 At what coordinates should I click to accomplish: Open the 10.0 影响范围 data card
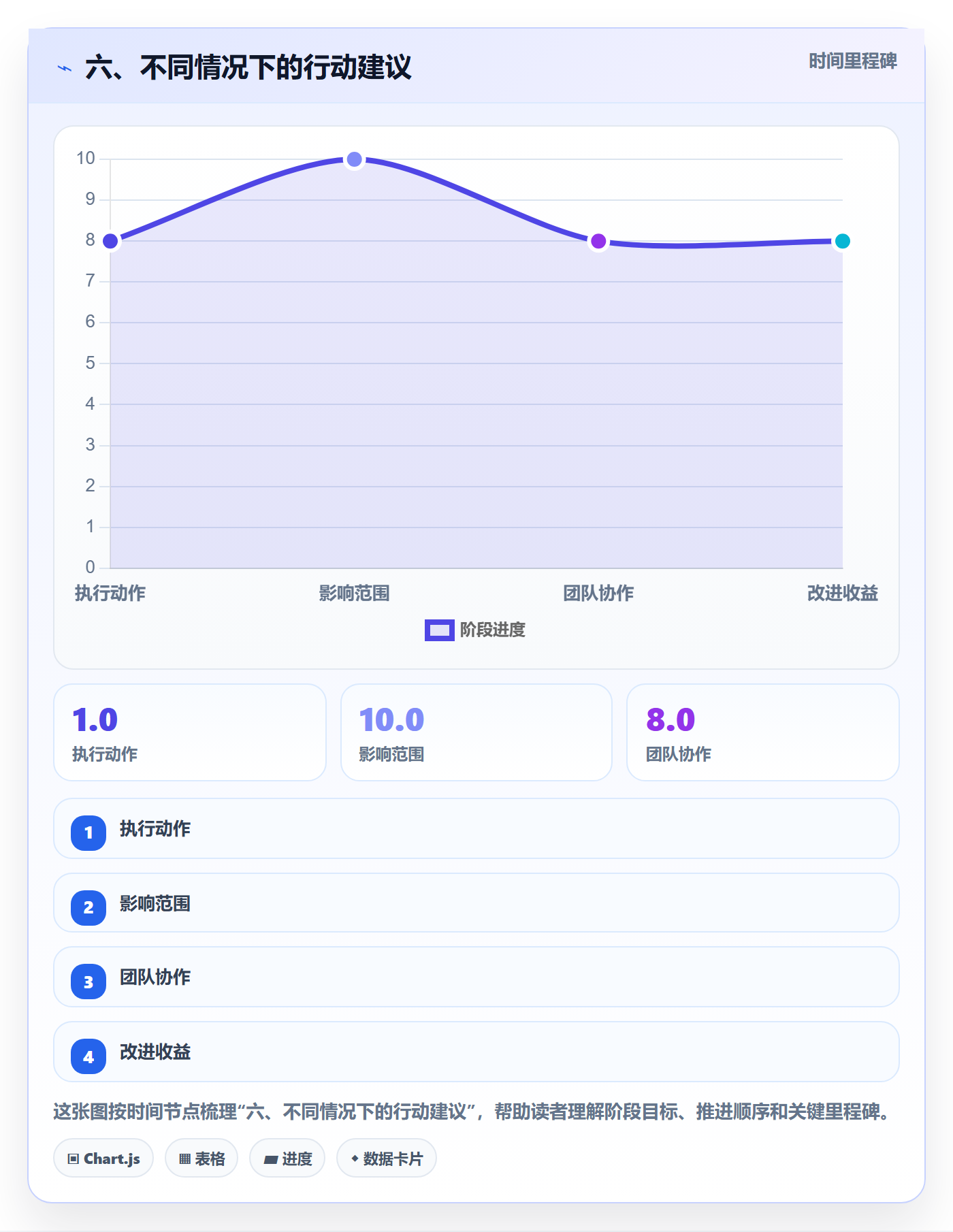[476, 732]
